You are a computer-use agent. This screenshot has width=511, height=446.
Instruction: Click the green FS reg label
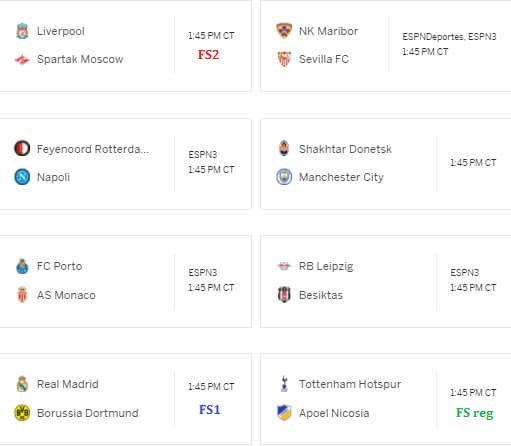(x=475, y=413)
